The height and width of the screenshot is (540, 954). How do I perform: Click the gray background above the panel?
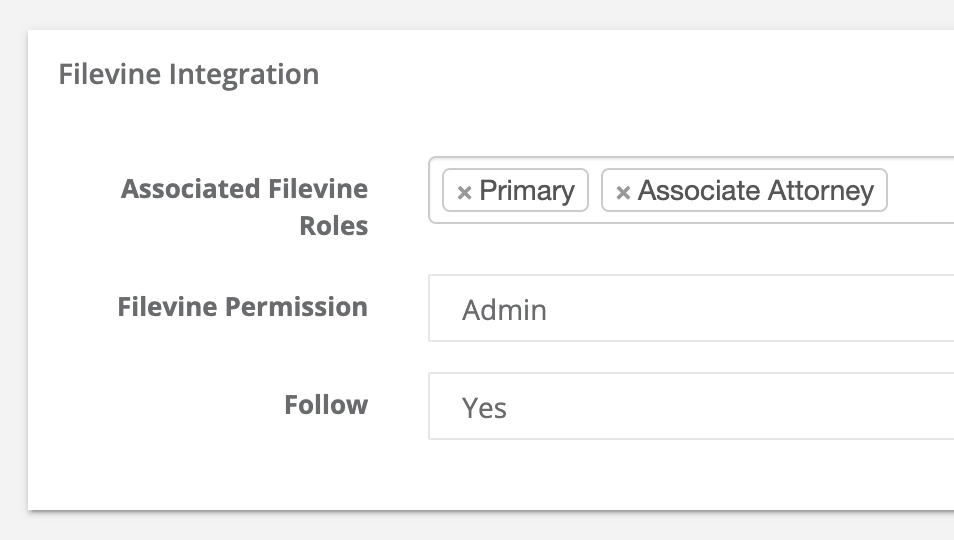coord(477,15)
